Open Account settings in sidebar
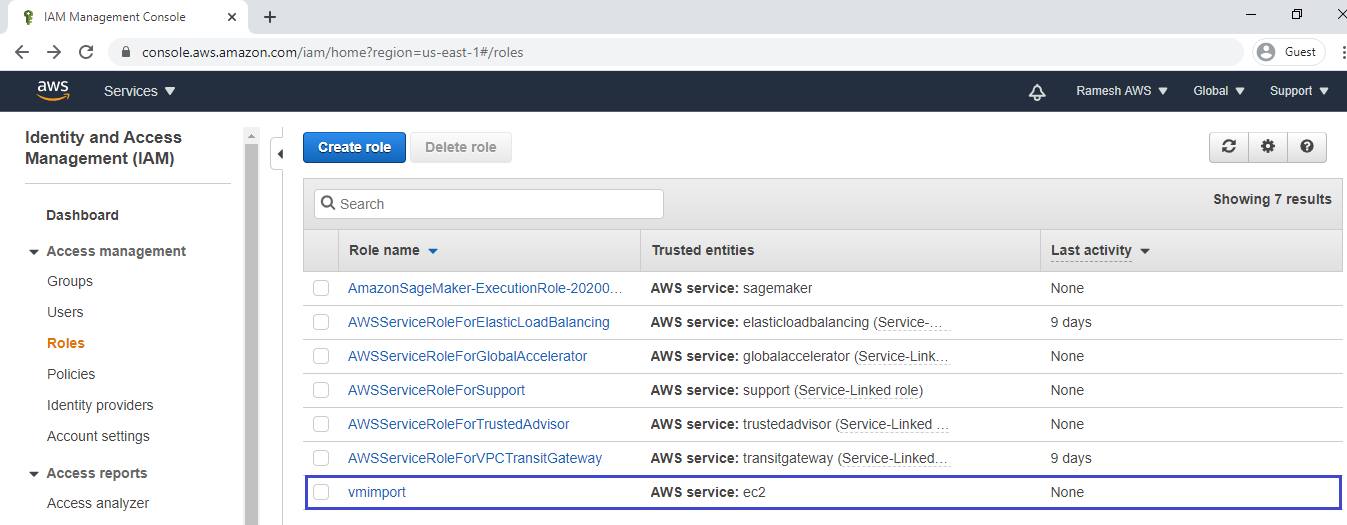The image size is (1347, 525). pyautogui.click(x=98, y=436)
